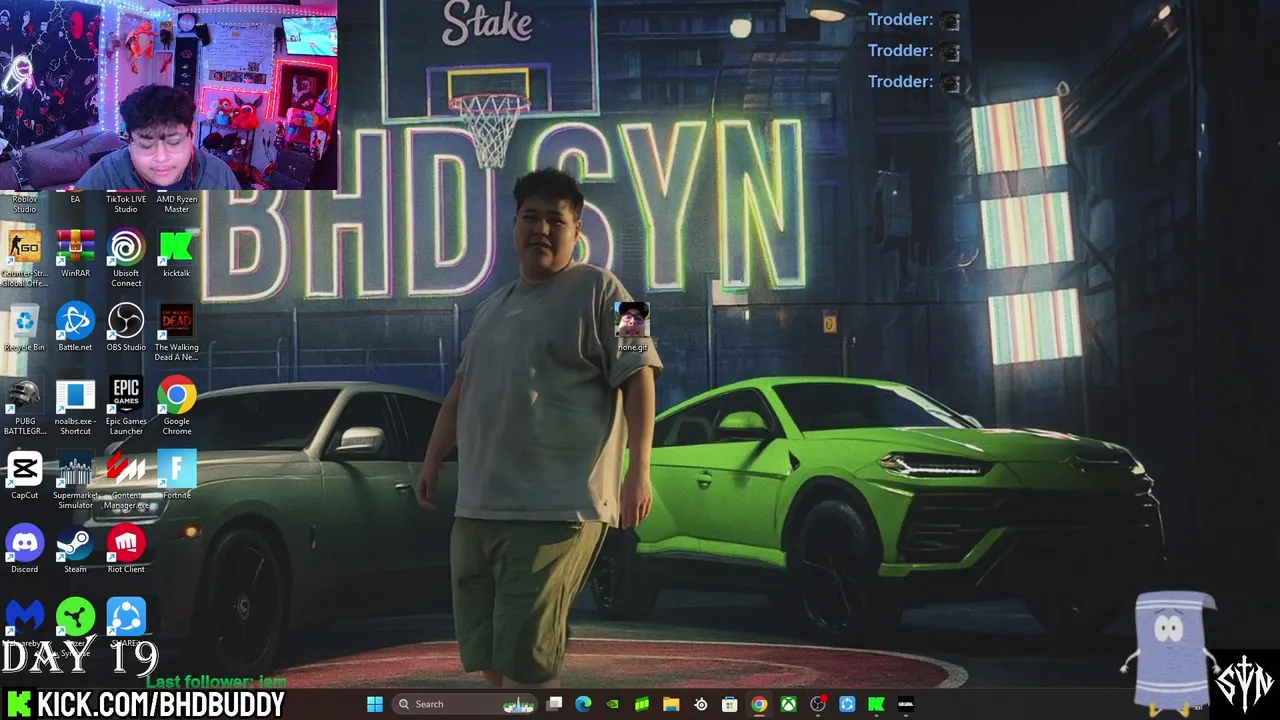Open the Riot Client desktop shortcut

(x=126, y=549)
